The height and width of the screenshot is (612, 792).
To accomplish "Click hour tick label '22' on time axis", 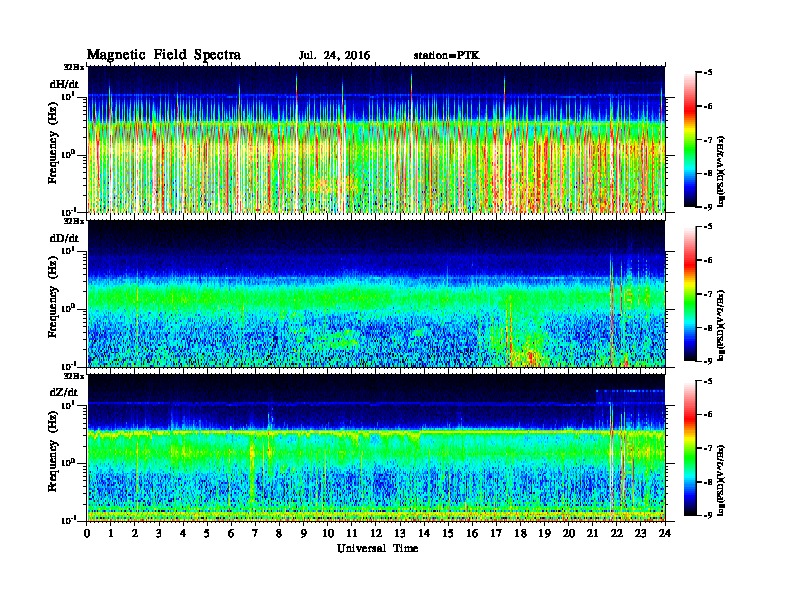I will (616, 534).
